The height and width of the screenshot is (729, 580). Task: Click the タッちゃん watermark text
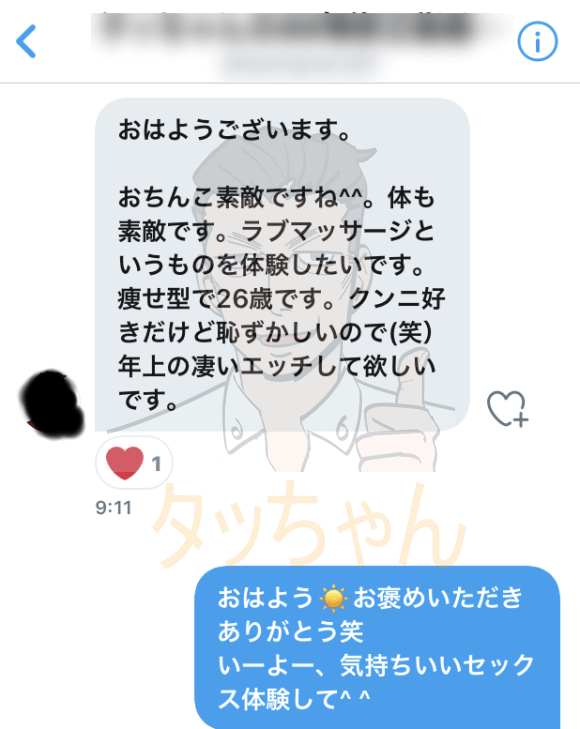[309, 524]
